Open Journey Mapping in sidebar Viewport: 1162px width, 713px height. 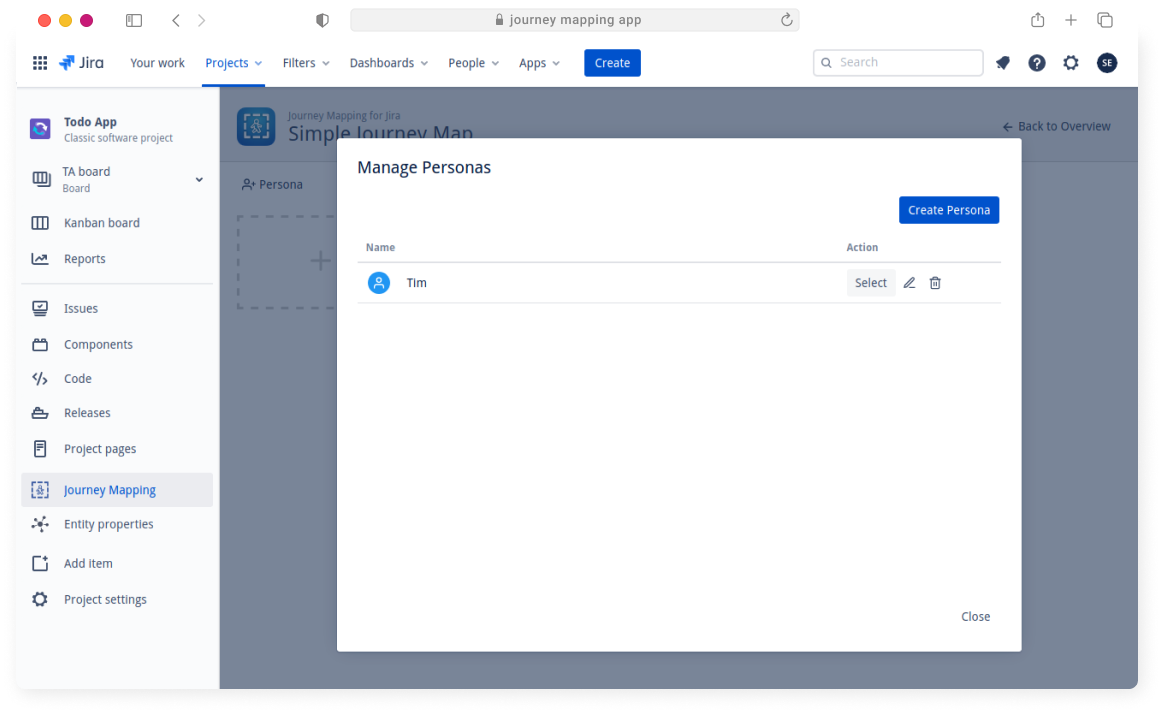click(x=117, y=490)
